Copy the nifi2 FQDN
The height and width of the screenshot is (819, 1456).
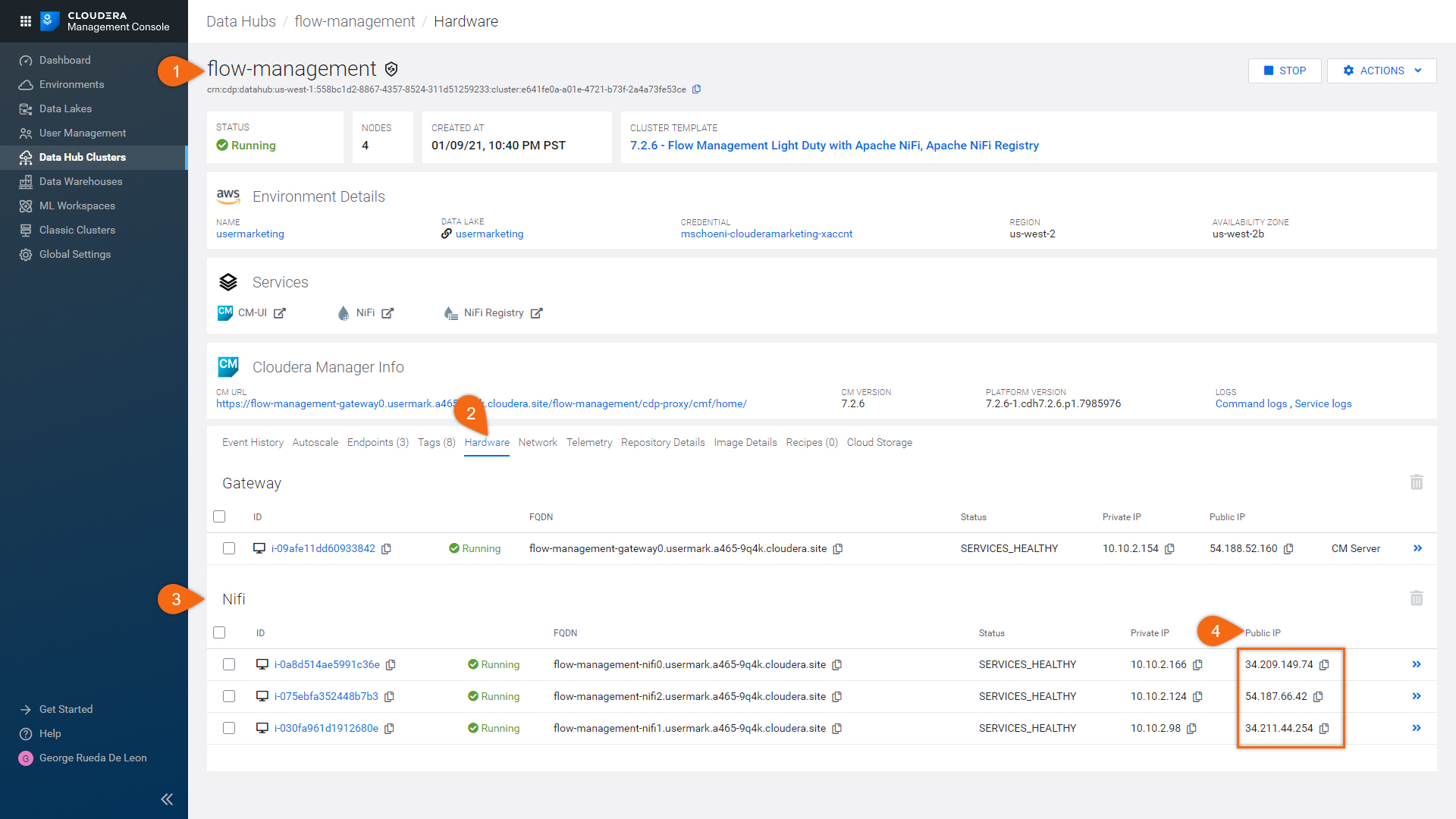[x=837, y=697]
